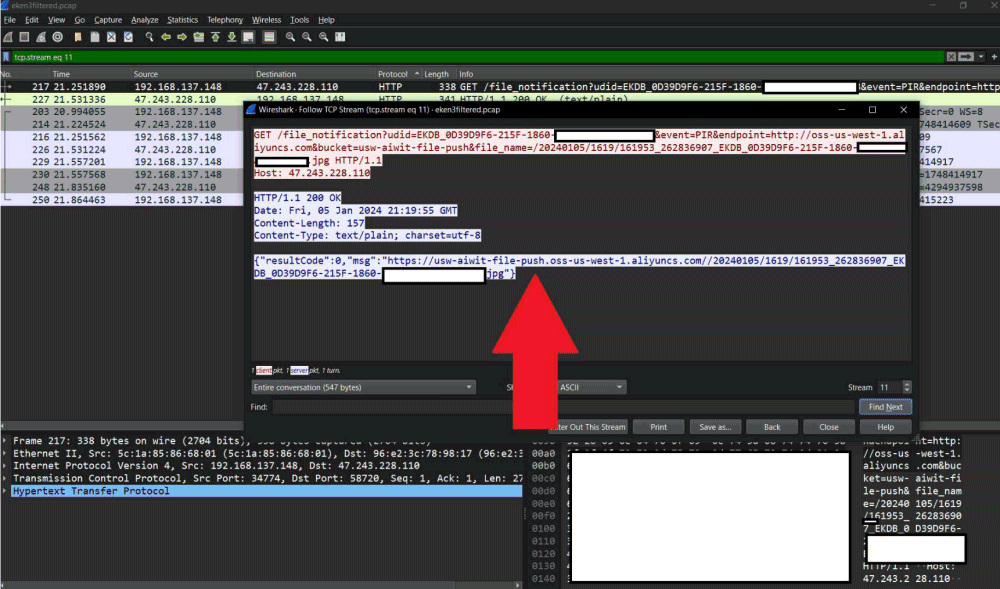
Task: Sort packets by the Length column
Action: tap(436, 74)
